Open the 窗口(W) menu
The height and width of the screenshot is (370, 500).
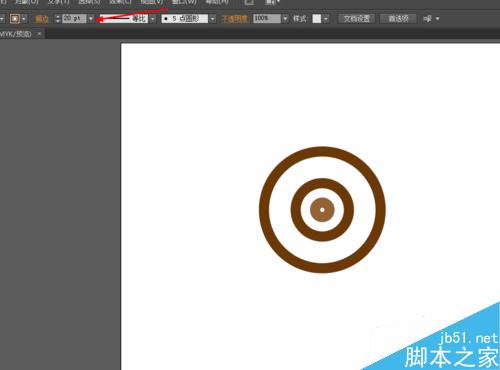pyautogui.click(x=184, y=2)
